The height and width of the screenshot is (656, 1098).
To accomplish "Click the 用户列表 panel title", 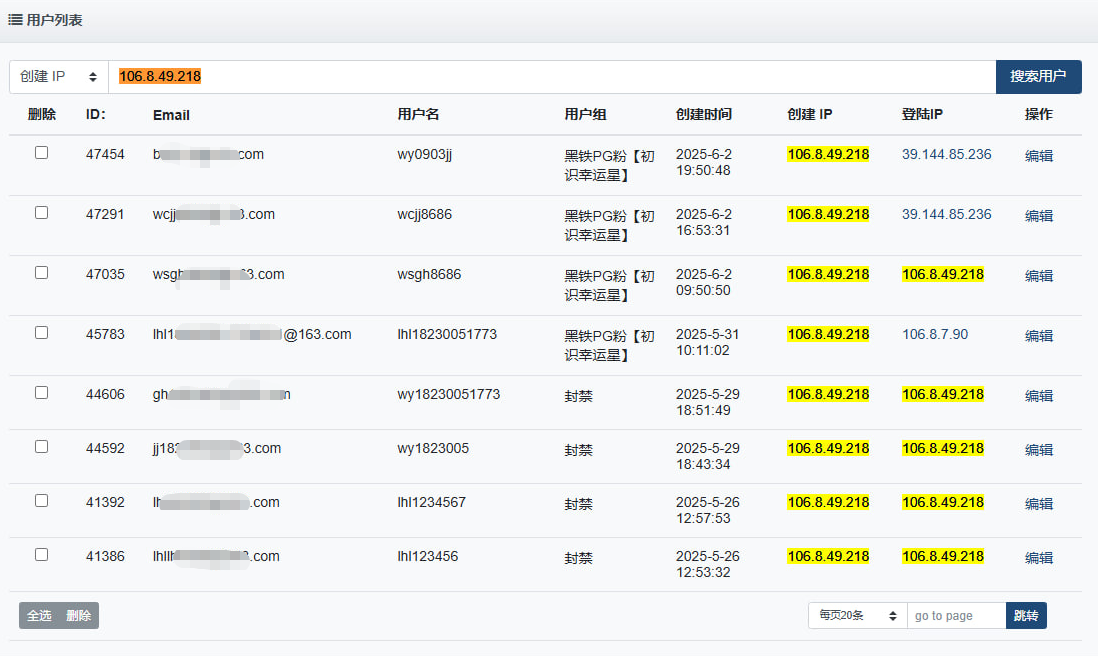I will point(55,20).
